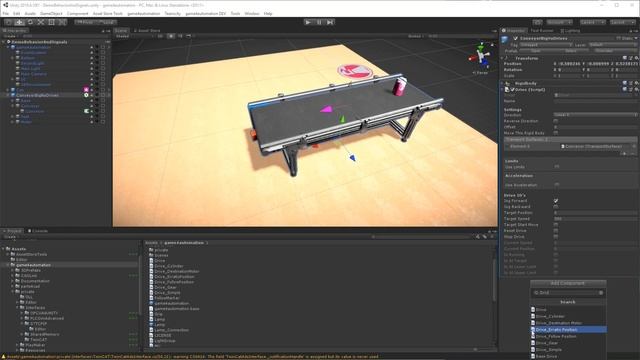Toggle the Reverse Direction checkbox
The image size is (640, 360).
click(556, 121)
